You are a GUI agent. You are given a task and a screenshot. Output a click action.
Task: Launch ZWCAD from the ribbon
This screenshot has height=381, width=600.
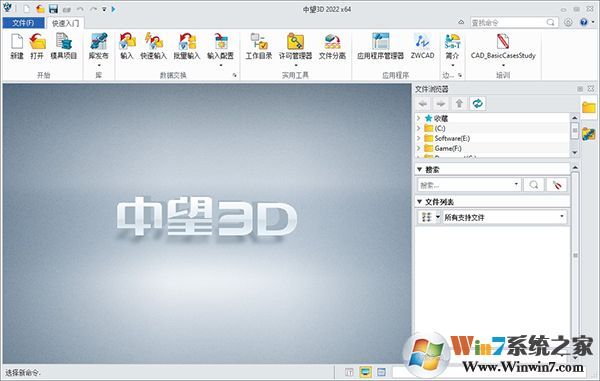click(x=422, y=46)
